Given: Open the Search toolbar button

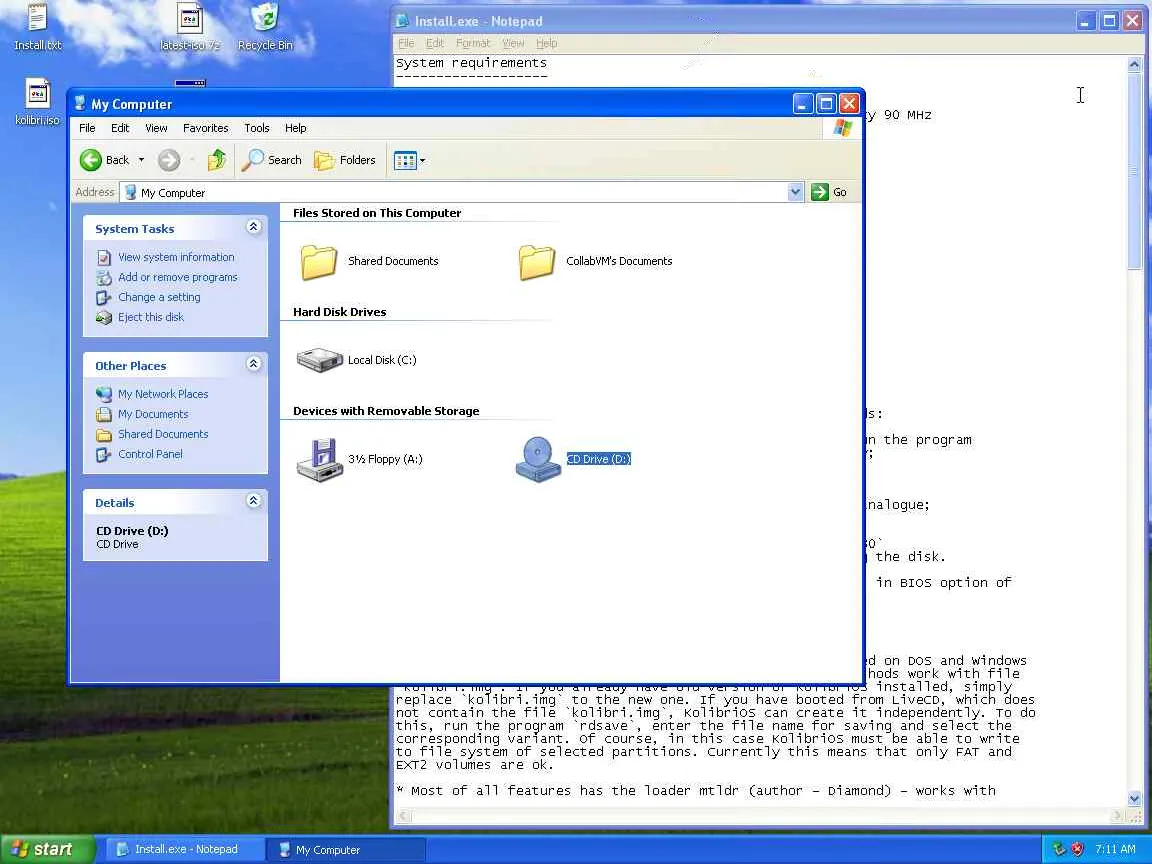Looking at the screenshot, I should (272, 159).
